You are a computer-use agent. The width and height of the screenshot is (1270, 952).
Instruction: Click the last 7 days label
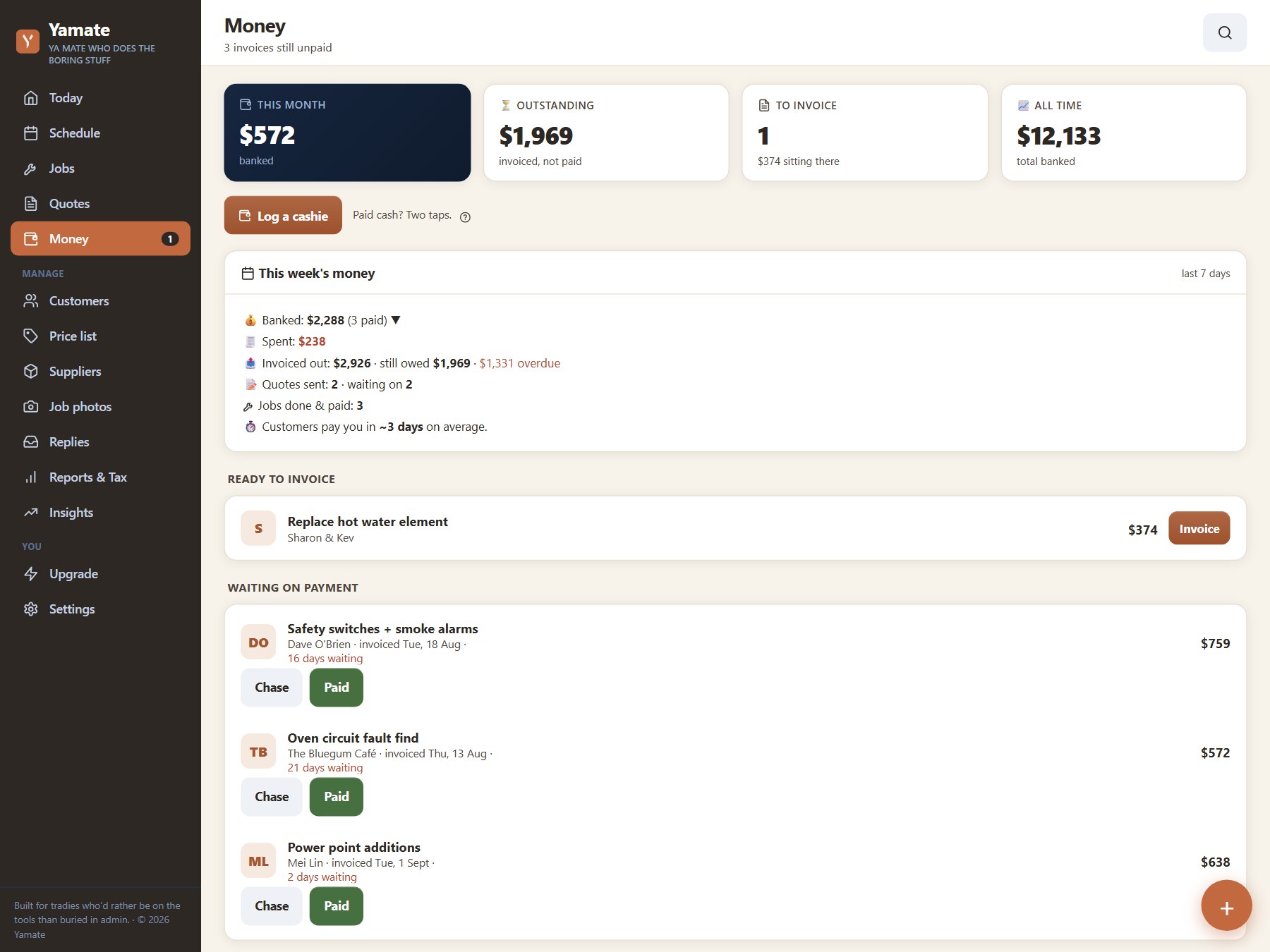pos(1205,274)
